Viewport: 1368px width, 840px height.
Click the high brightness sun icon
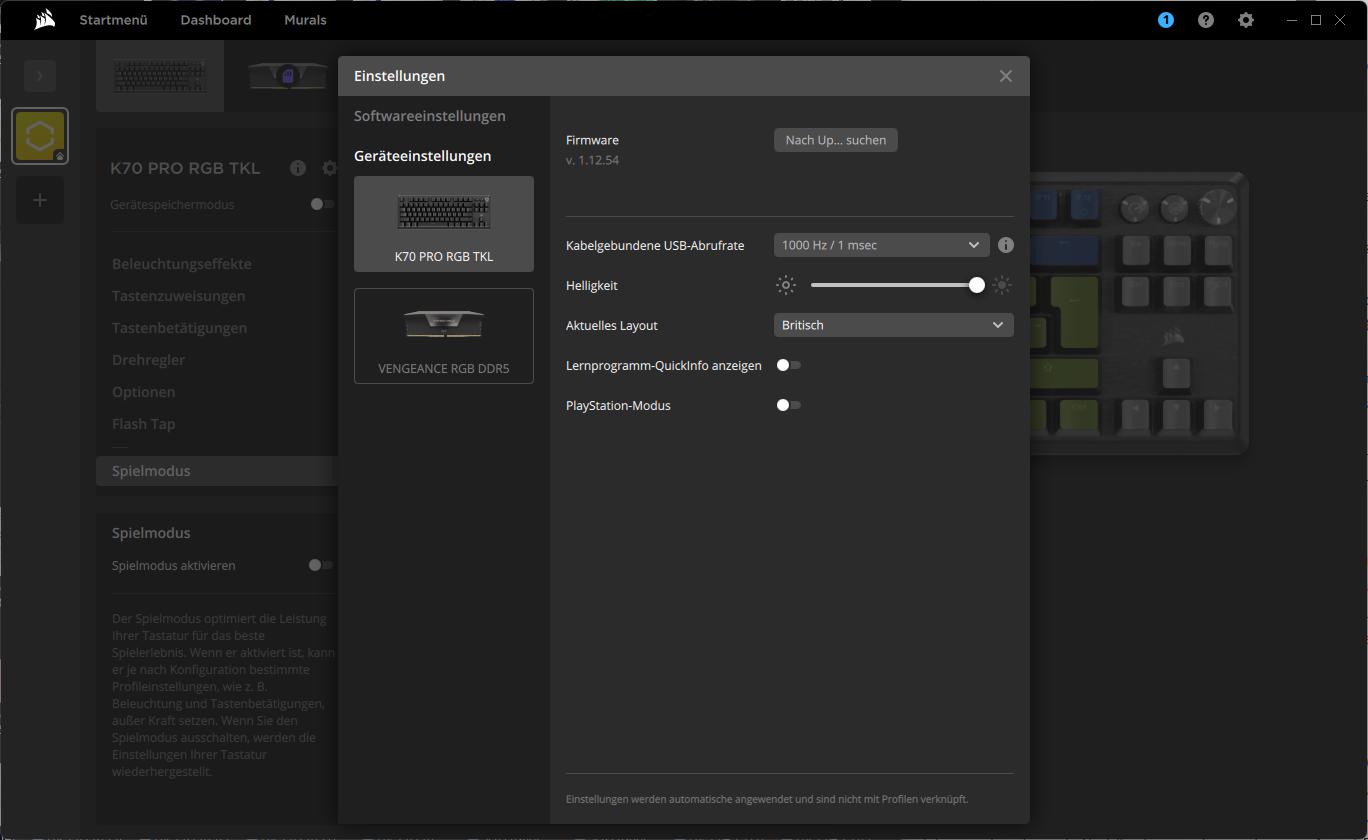[x=1002, y=285]
